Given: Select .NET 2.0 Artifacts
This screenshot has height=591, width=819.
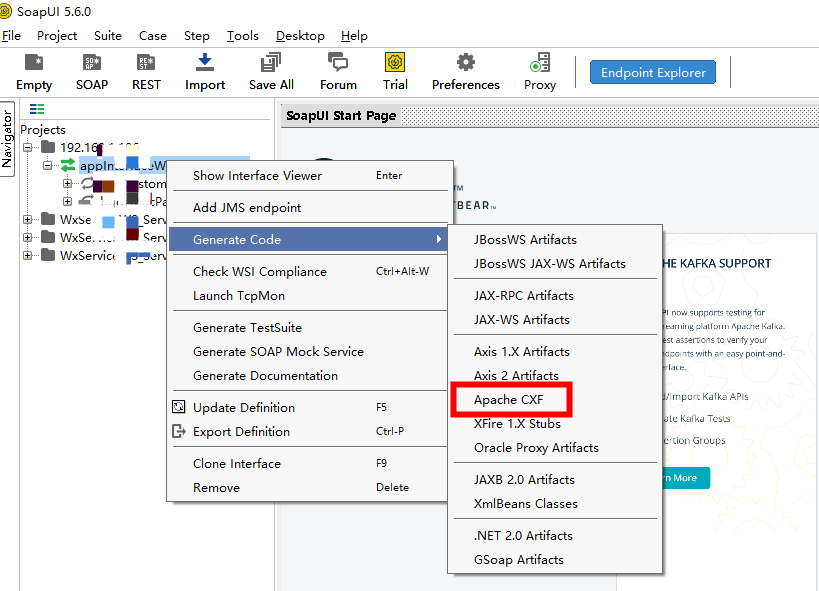Looking at the screenshot, I should tap(555, 536).
